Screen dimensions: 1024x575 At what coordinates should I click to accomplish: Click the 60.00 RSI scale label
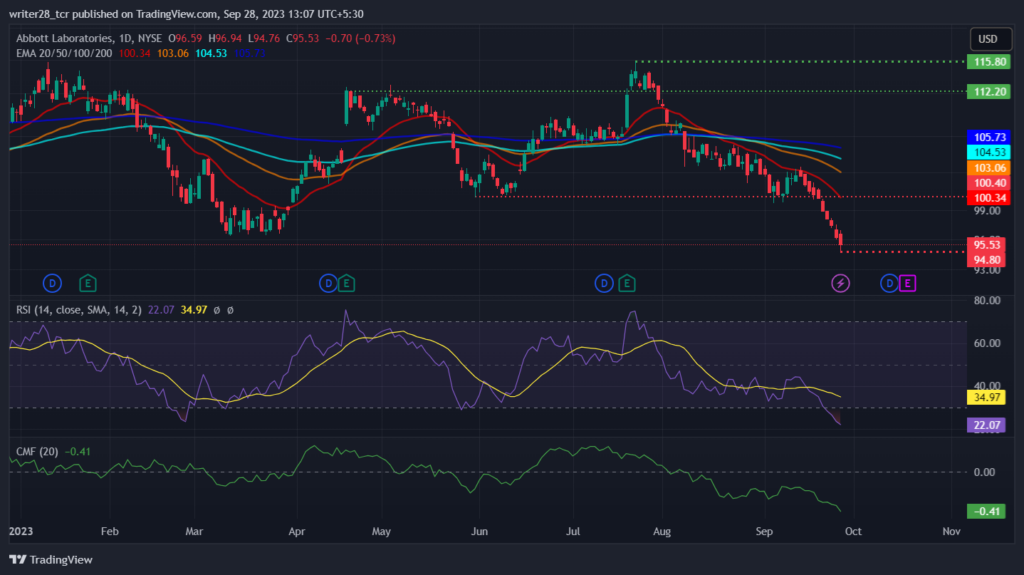click(x=987, y=343)
